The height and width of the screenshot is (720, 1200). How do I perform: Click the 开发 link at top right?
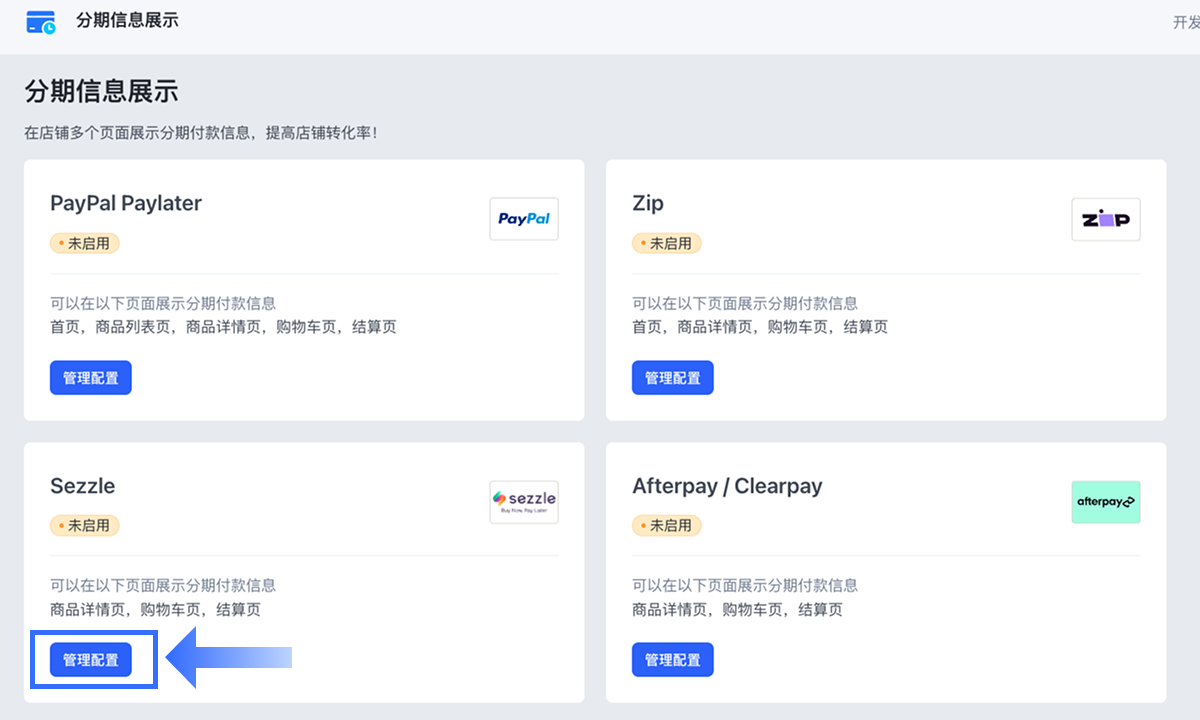point(1186,22)
